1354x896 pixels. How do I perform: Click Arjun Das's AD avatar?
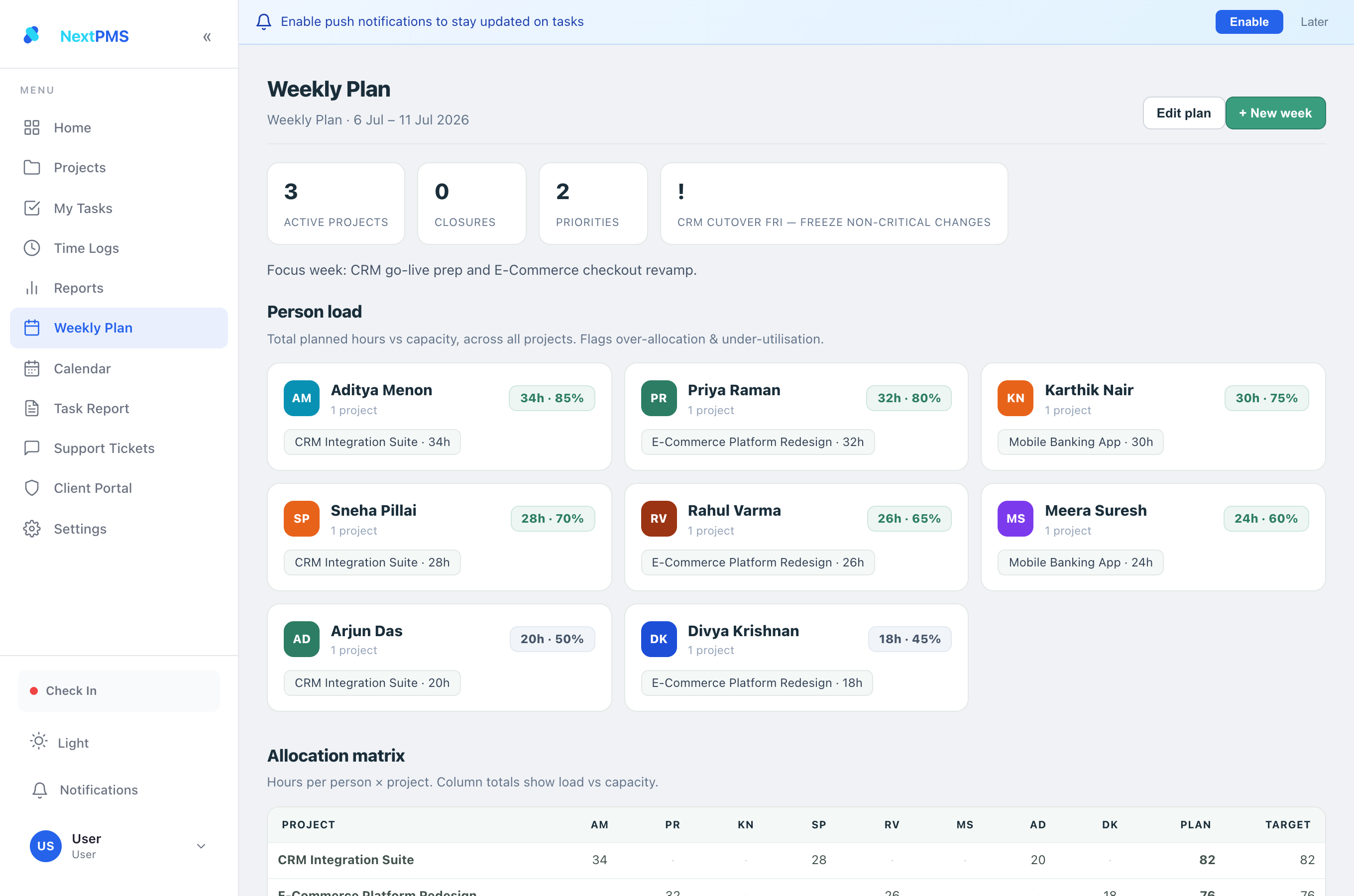pos(302,640)
